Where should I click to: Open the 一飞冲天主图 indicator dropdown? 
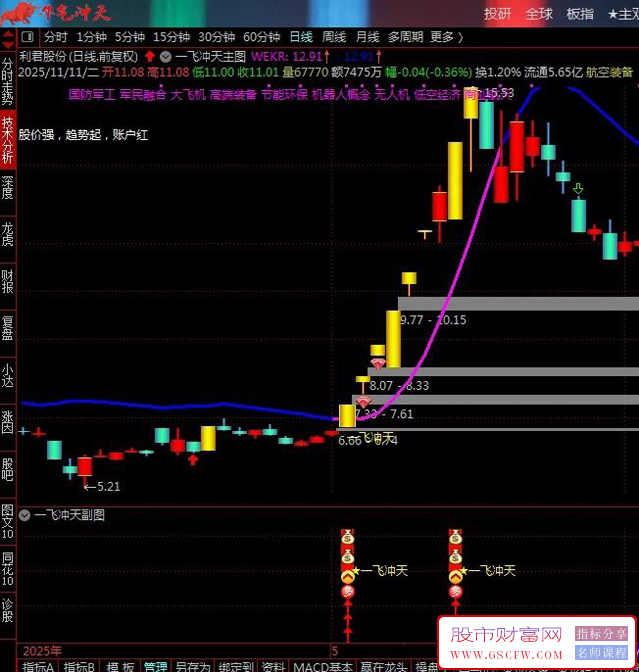[165, 56]
